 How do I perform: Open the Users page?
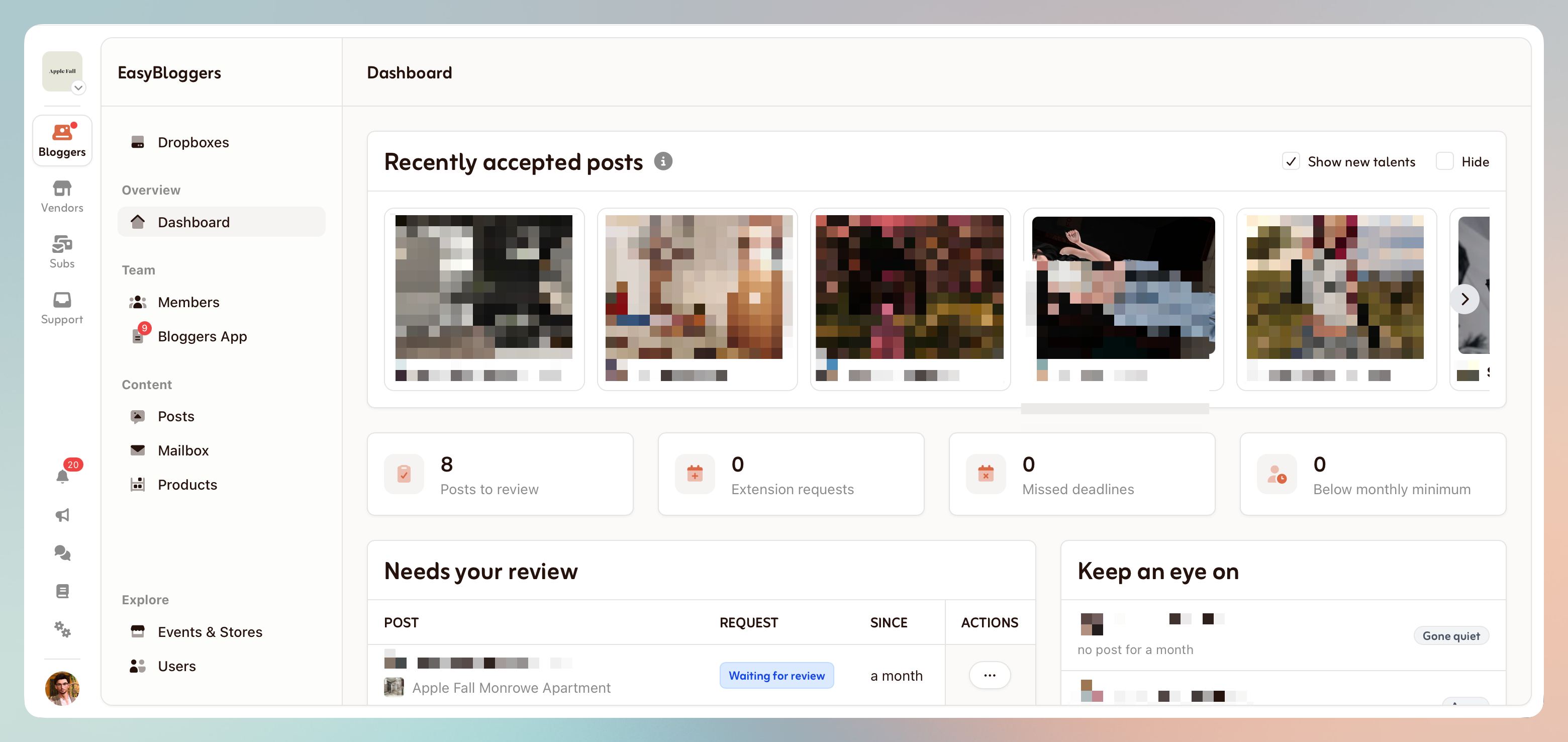pyautogui.click(x=222, y=666)
